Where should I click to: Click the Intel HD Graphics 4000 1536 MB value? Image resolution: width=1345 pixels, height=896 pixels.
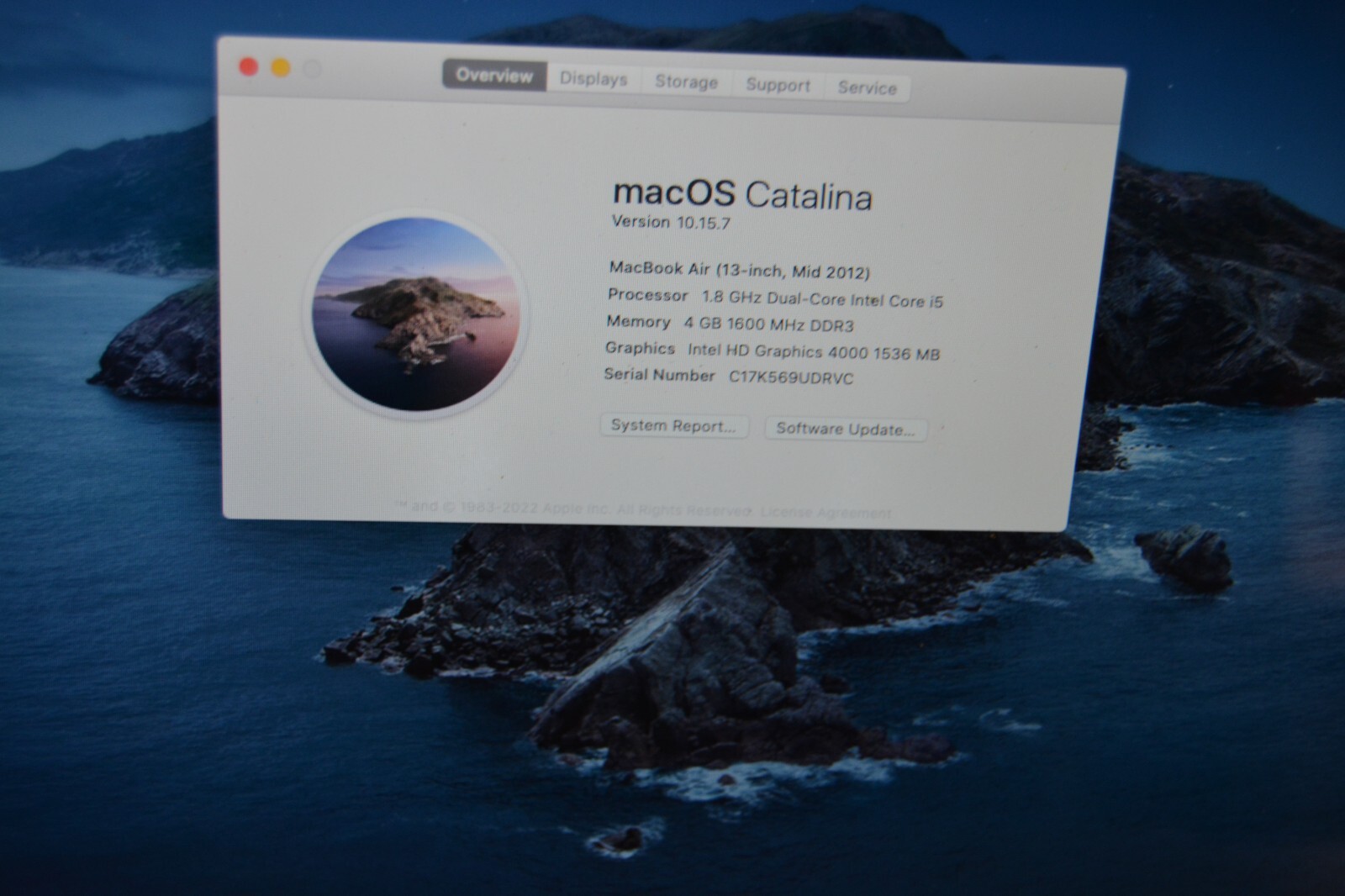point(814,351)
